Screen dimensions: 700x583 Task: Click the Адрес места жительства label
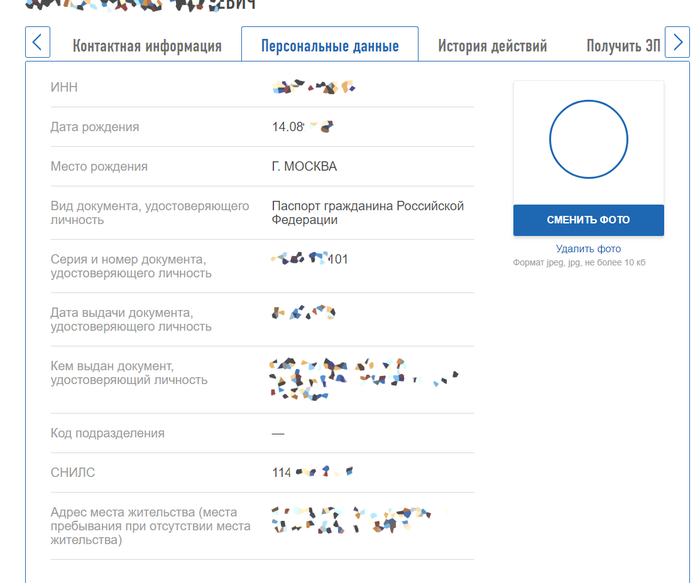point(150,526)
